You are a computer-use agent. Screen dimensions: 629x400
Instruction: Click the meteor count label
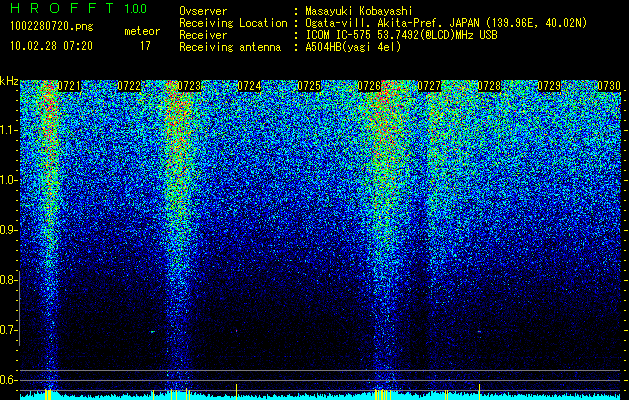pos(142,31)
